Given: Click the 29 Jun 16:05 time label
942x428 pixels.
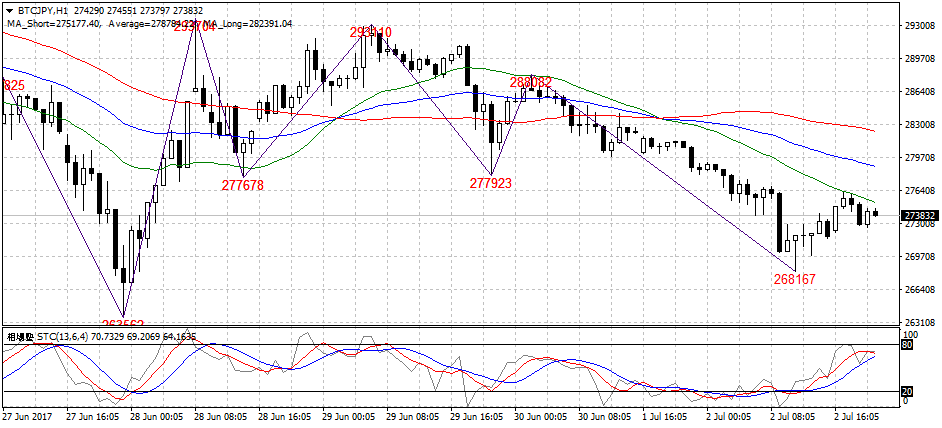Looking at the screenshot, I should pyautogui.click(x=475, y=415).
